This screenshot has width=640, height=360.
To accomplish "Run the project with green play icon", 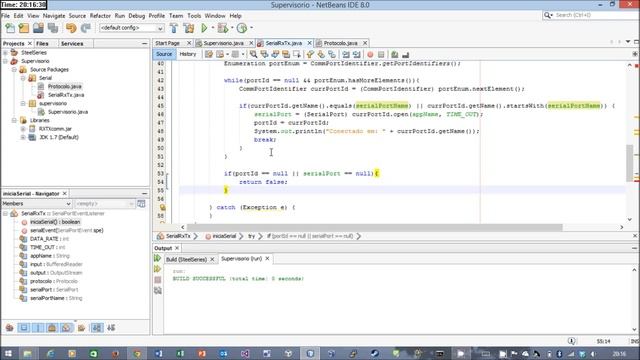I will pos(204,28).
